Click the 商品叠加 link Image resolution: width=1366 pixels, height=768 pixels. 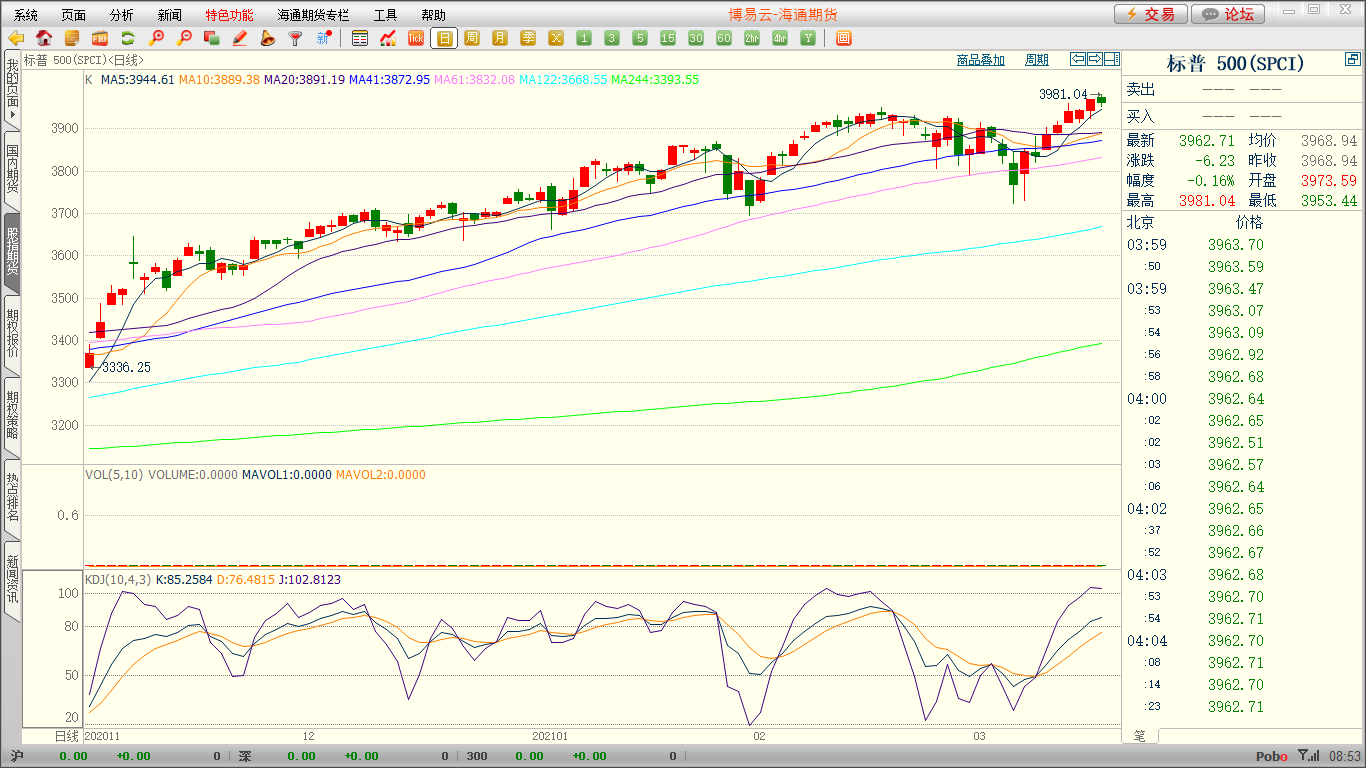tap(981, 60)
